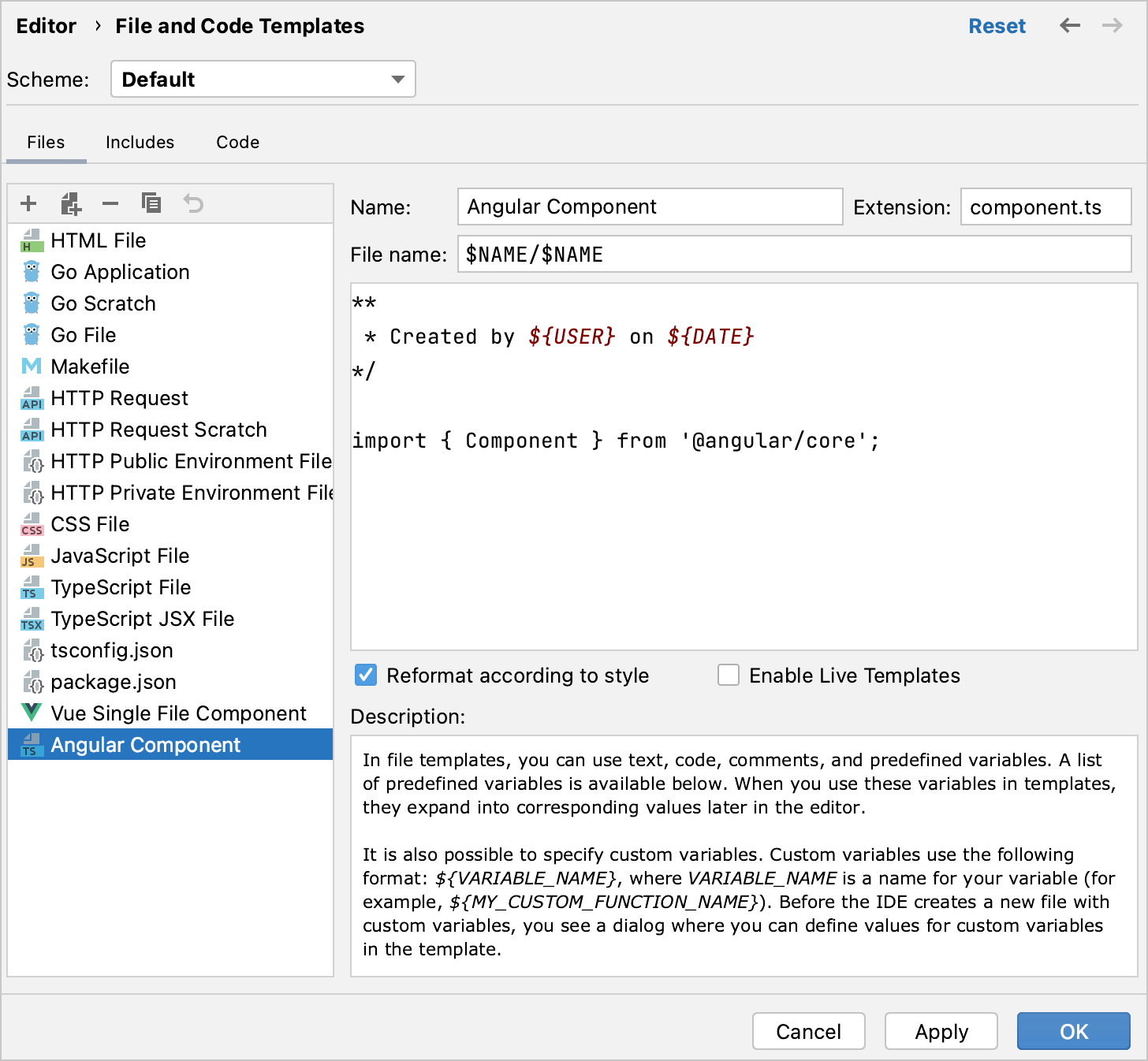Open the Files tab

46,143
